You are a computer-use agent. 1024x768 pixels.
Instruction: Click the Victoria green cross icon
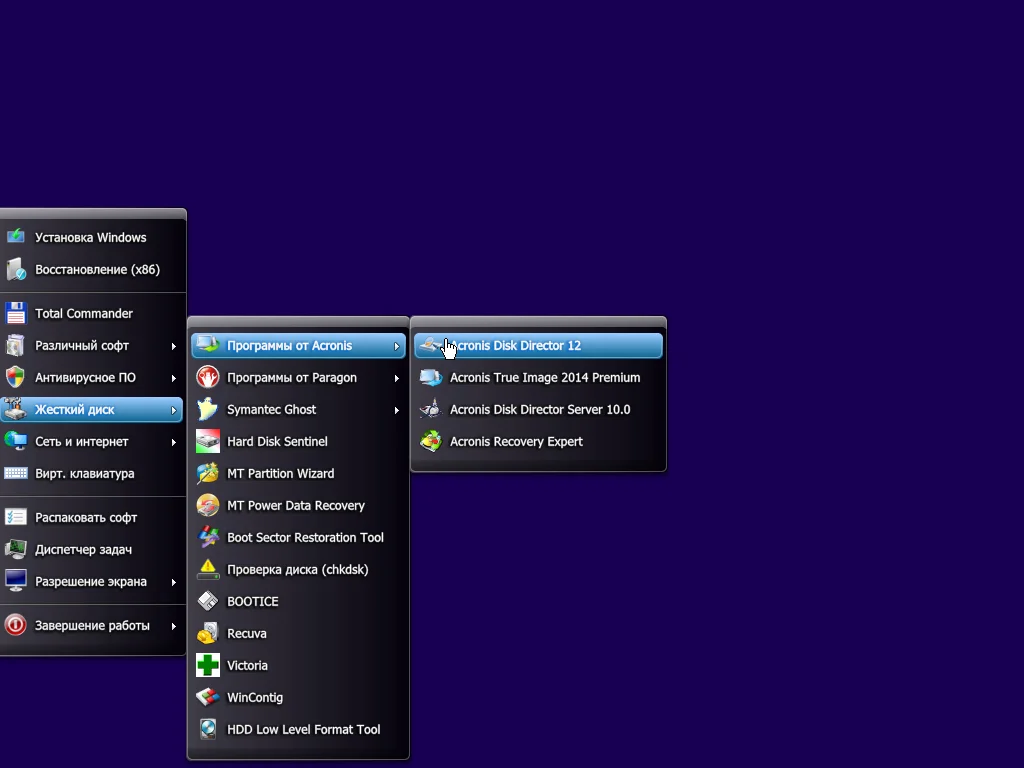click(208, 665)
